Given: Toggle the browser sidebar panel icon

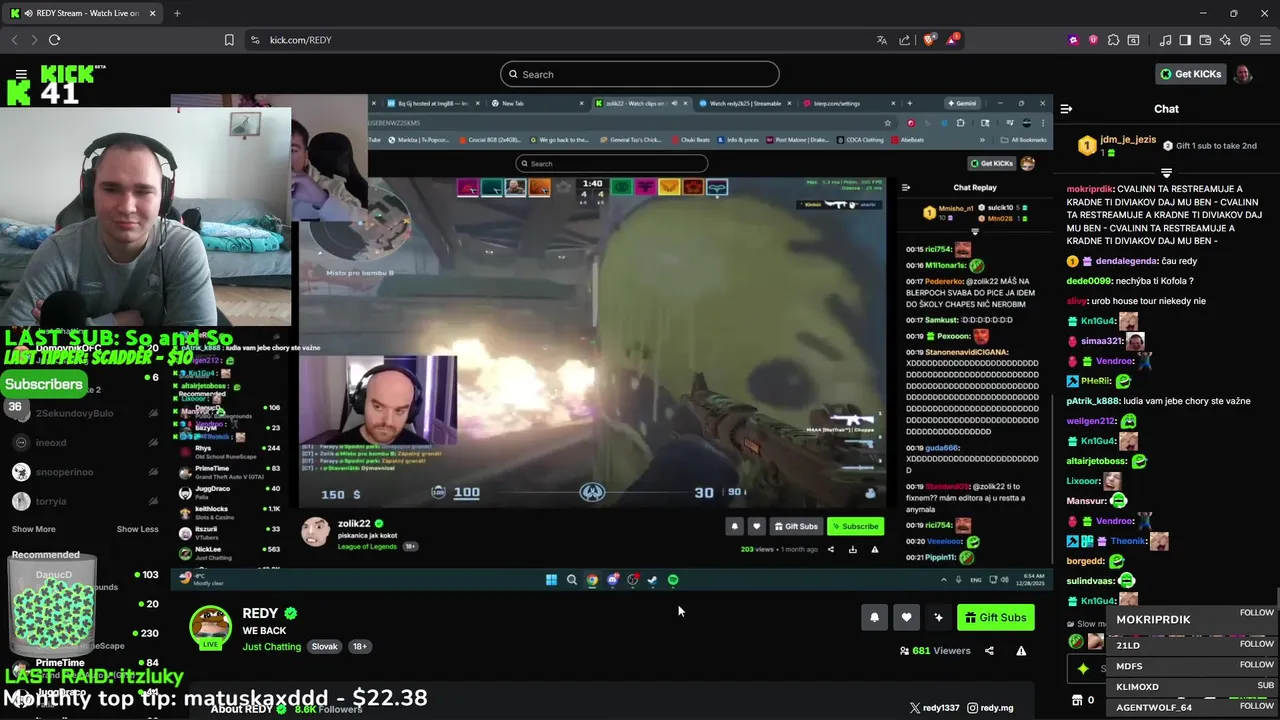Looking at the screenshot, I should tap(1185, 40).
